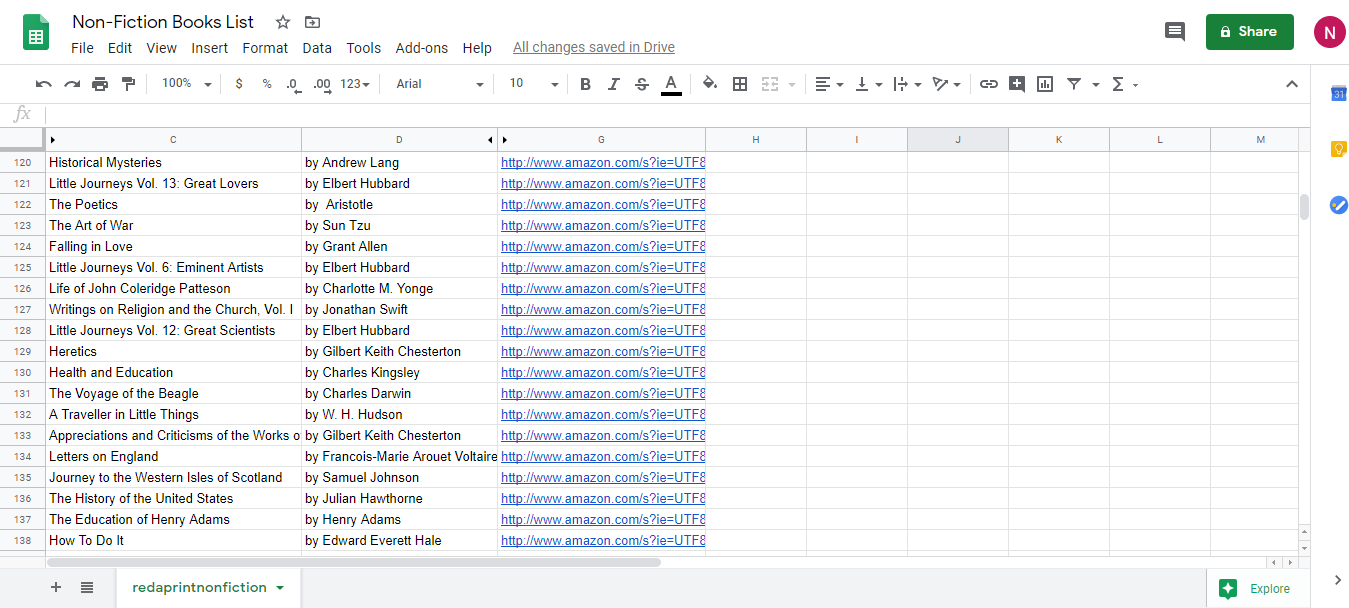Expand hidden columns before column C
This screenshot has width=1349, height=608.
pyautogui.click(x=53, y=140)
